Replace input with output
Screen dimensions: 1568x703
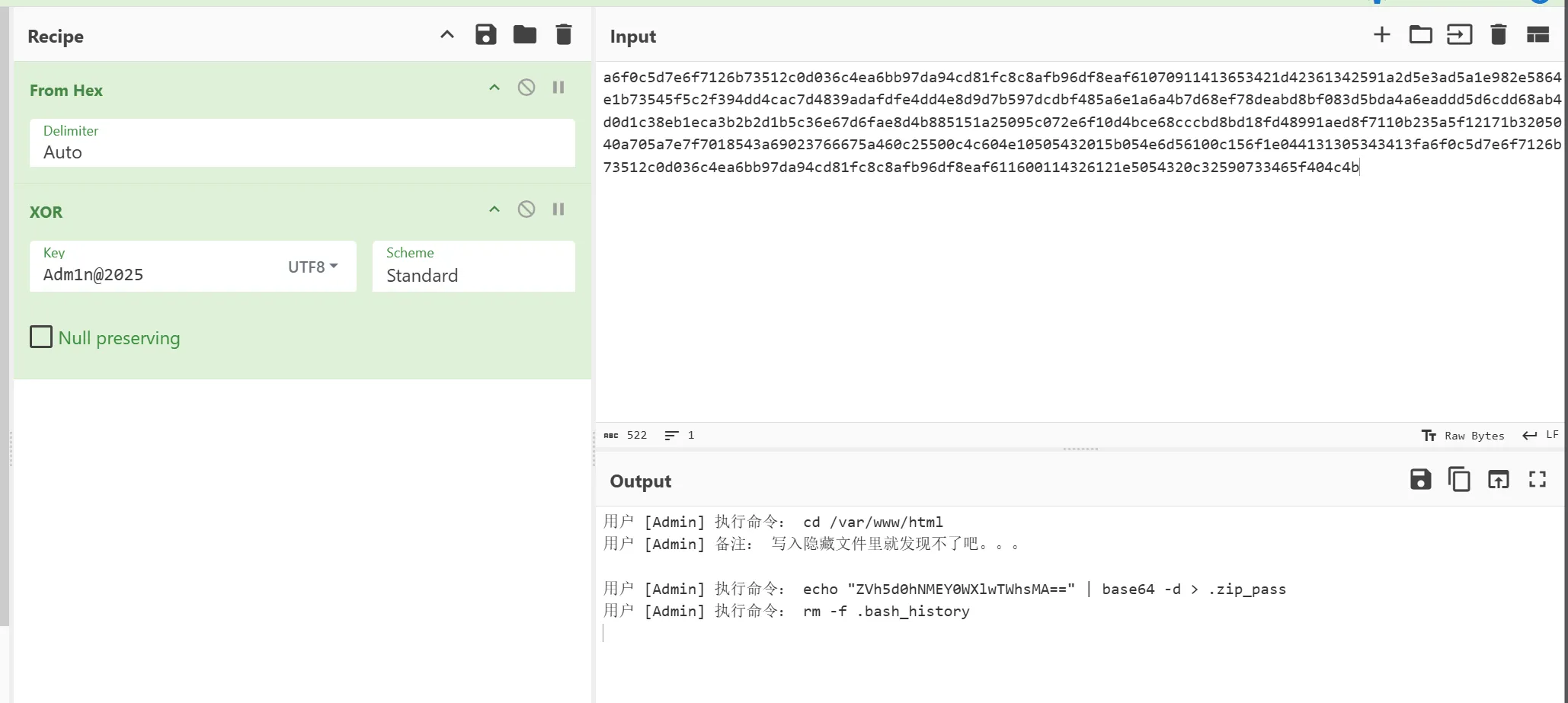(1498, 480)
